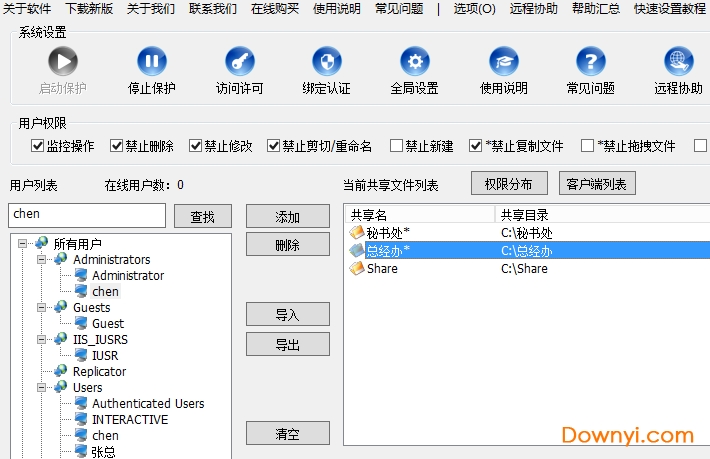Open the 选项(O) menu
The width and height of the screenshot is (710, 459).
pos(474,9)
